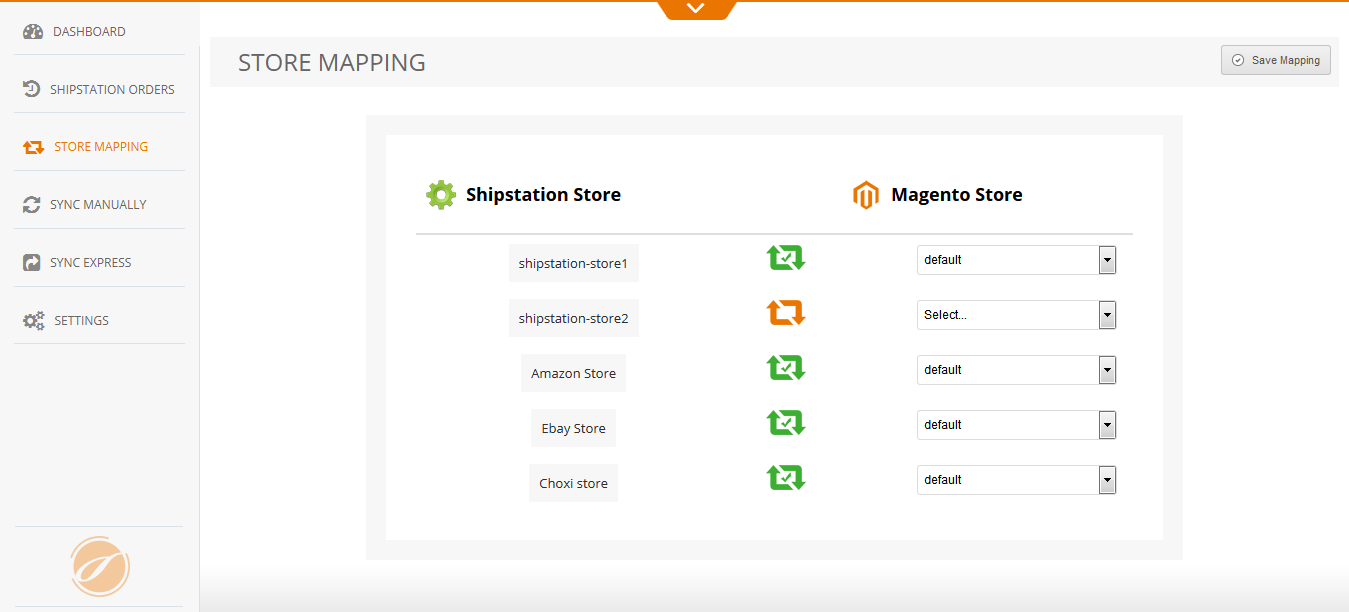Open Shipstation Orders in the sidebar

tap(111, 90)
